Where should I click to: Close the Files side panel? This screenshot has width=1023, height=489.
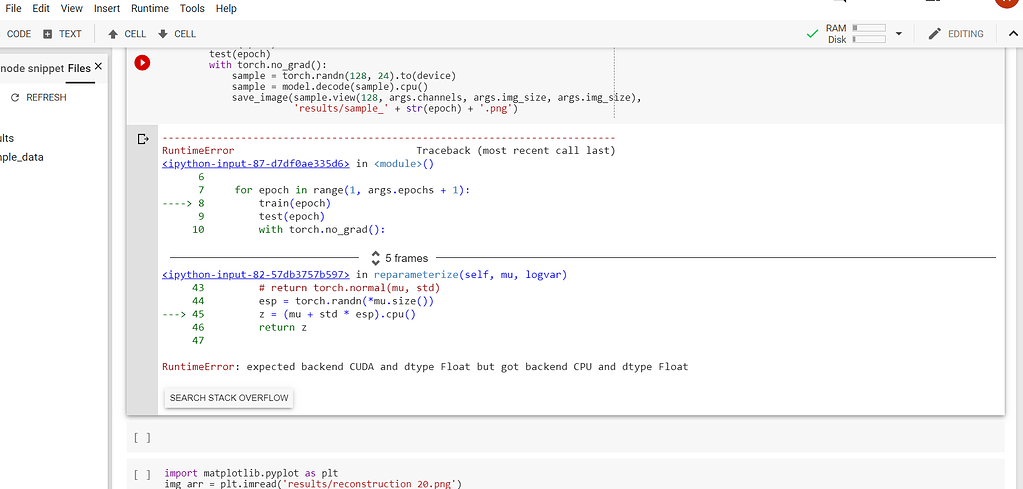pyautogui.click(x=98, y=67)
